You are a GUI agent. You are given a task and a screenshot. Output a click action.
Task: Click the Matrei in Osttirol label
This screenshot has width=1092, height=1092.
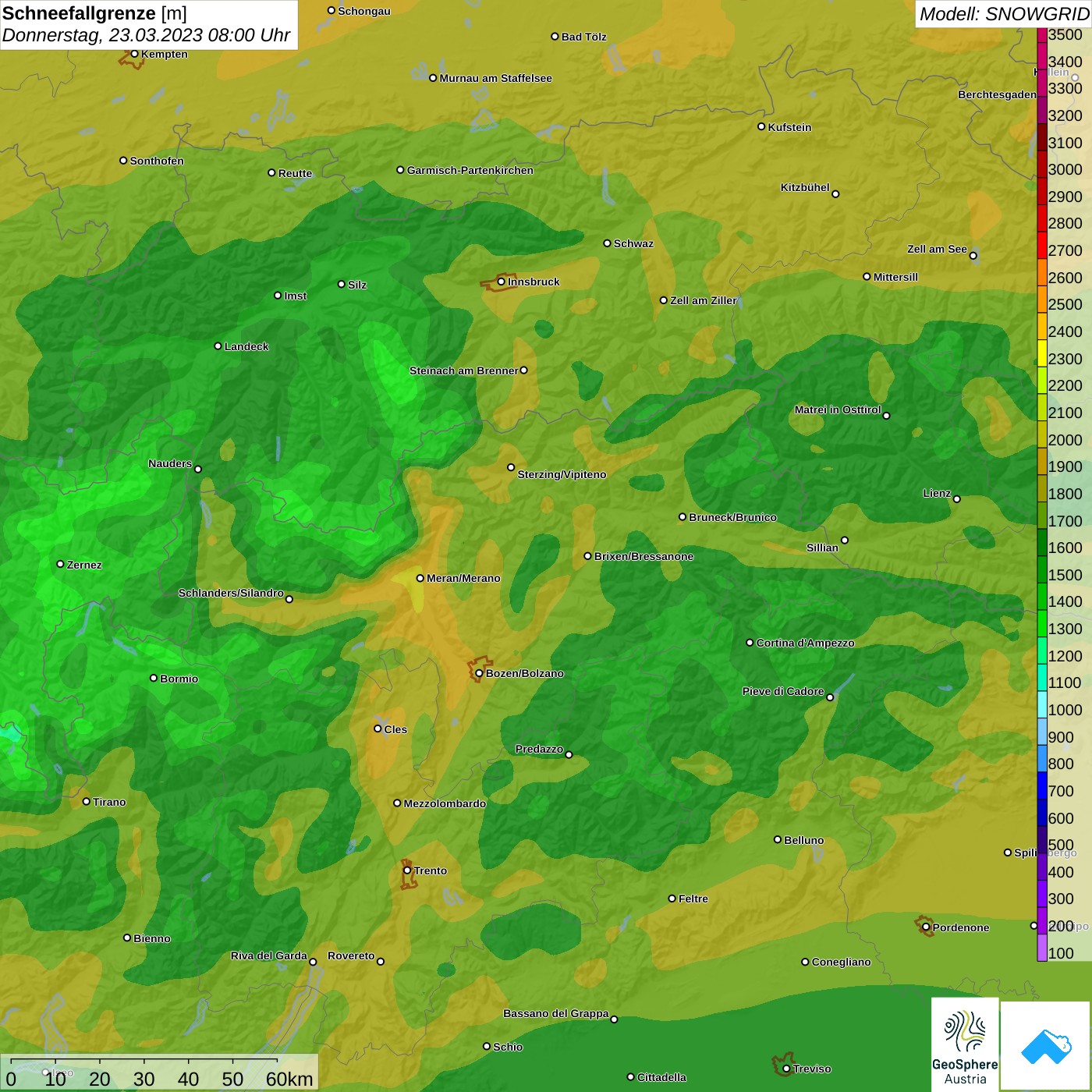838,409
